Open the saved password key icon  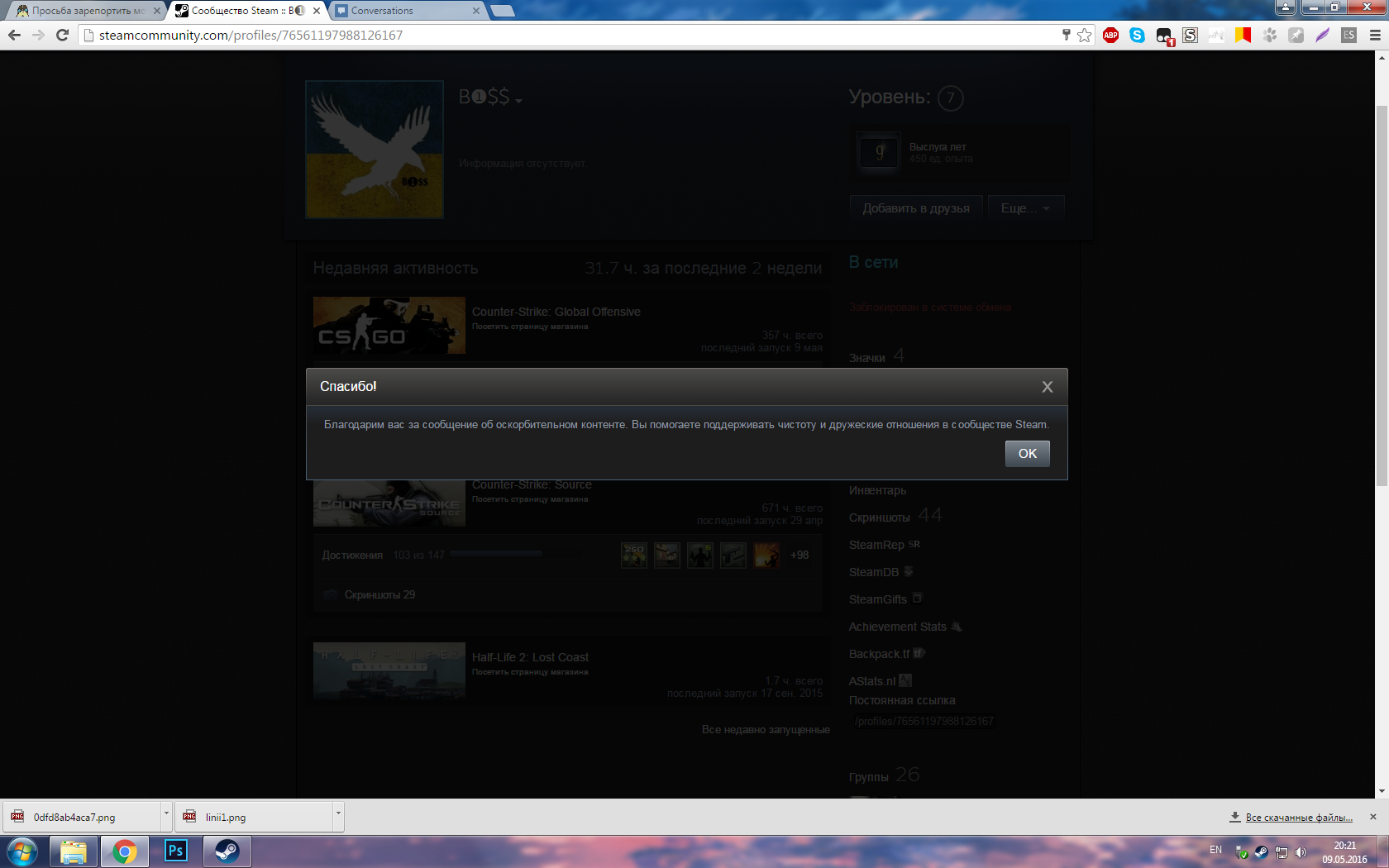[x=1066, y=35]
